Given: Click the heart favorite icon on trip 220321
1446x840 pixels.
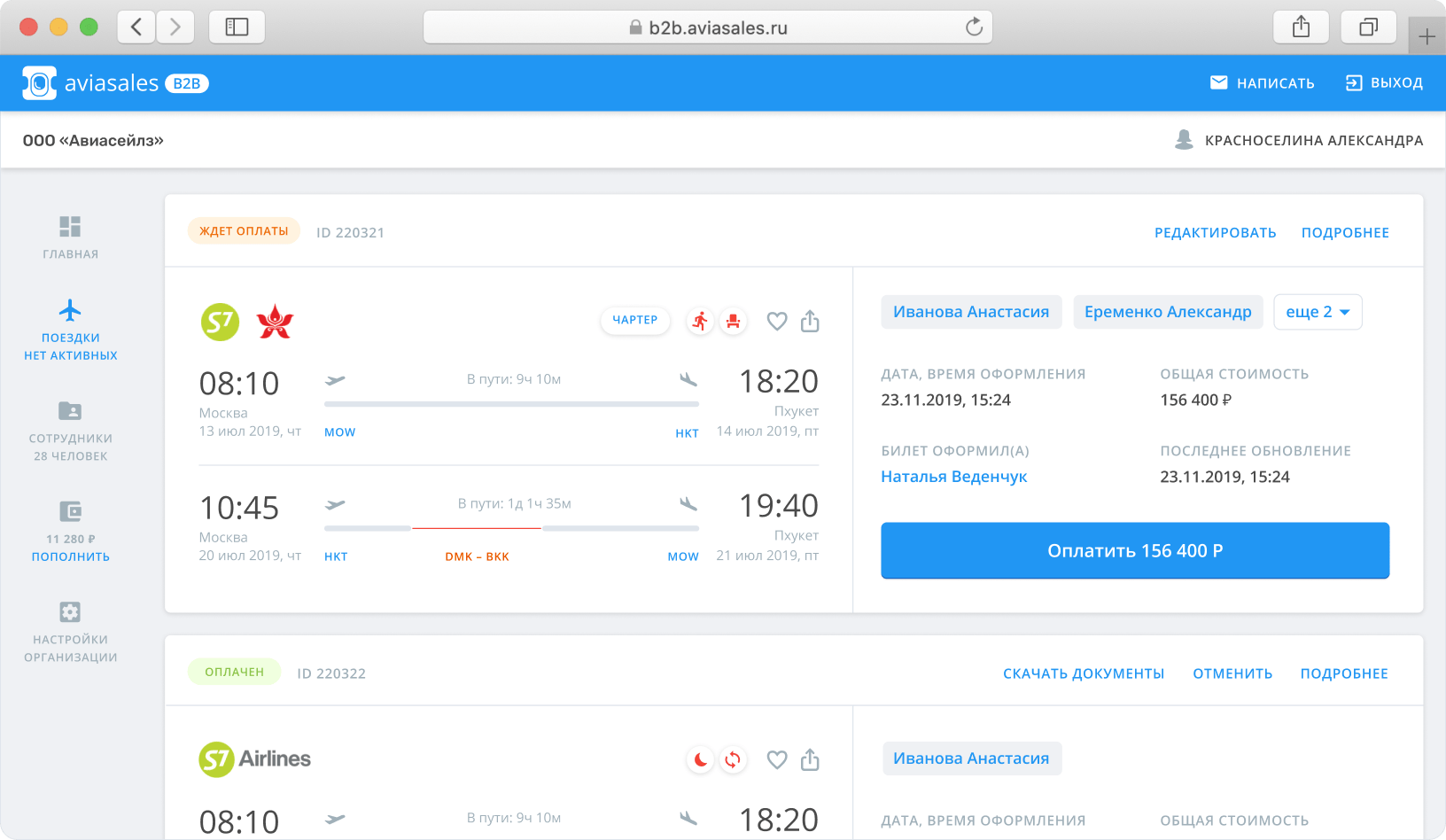Looking at the screenshot, I should tap(776, 321).
